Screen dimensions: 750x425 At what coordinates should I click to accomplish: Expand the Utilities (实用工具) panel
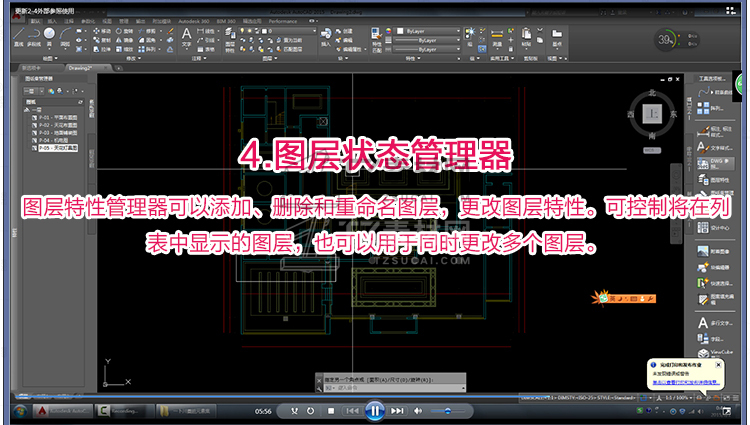coord(502,58)
